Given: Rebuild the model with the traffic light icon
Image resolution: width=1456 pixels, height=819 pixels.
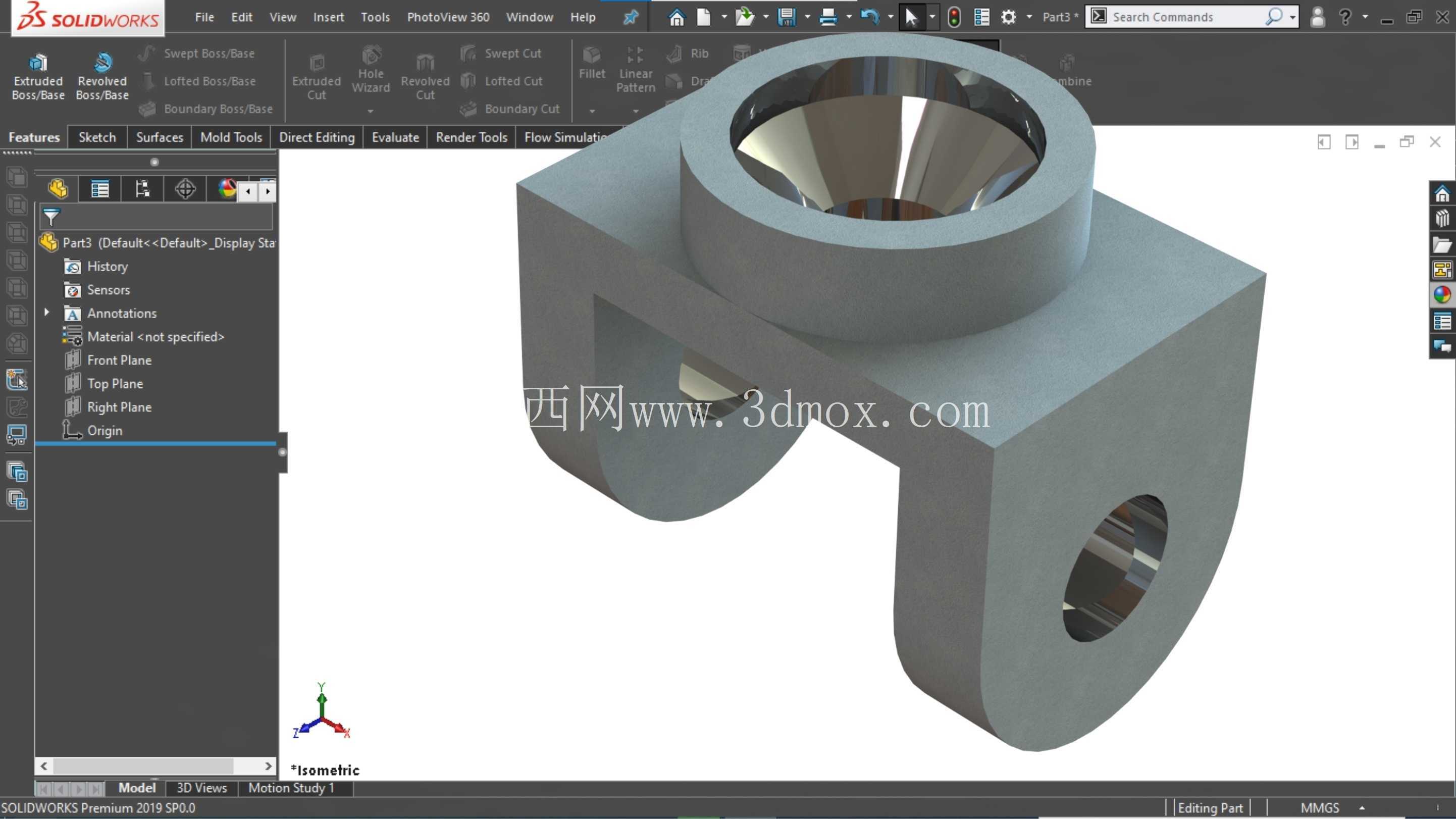Looking at the screenshot, I should (x=954, y=17).
